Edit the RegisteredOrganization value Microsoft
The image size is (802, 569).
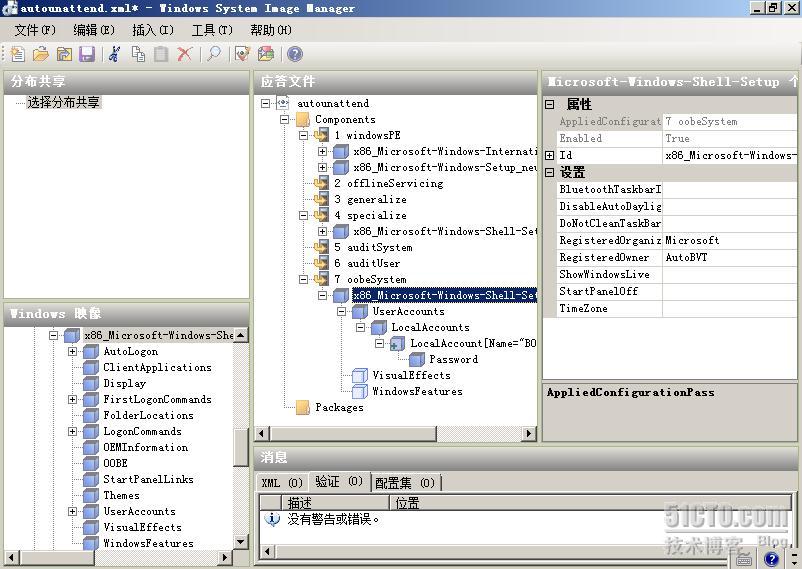729,240
